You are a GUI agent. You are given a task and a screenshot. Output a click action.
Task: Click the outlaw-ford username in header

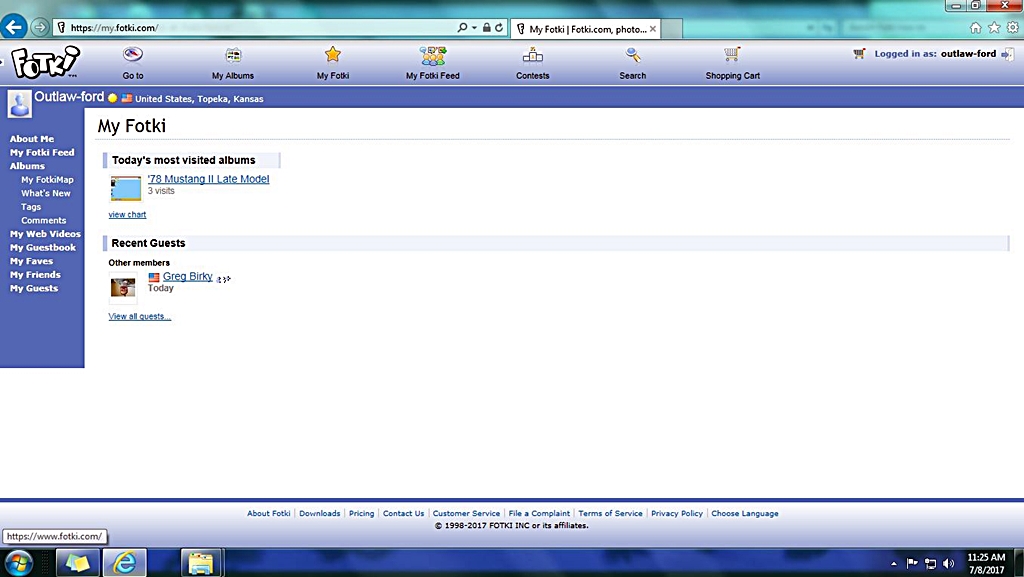point(968,54)
